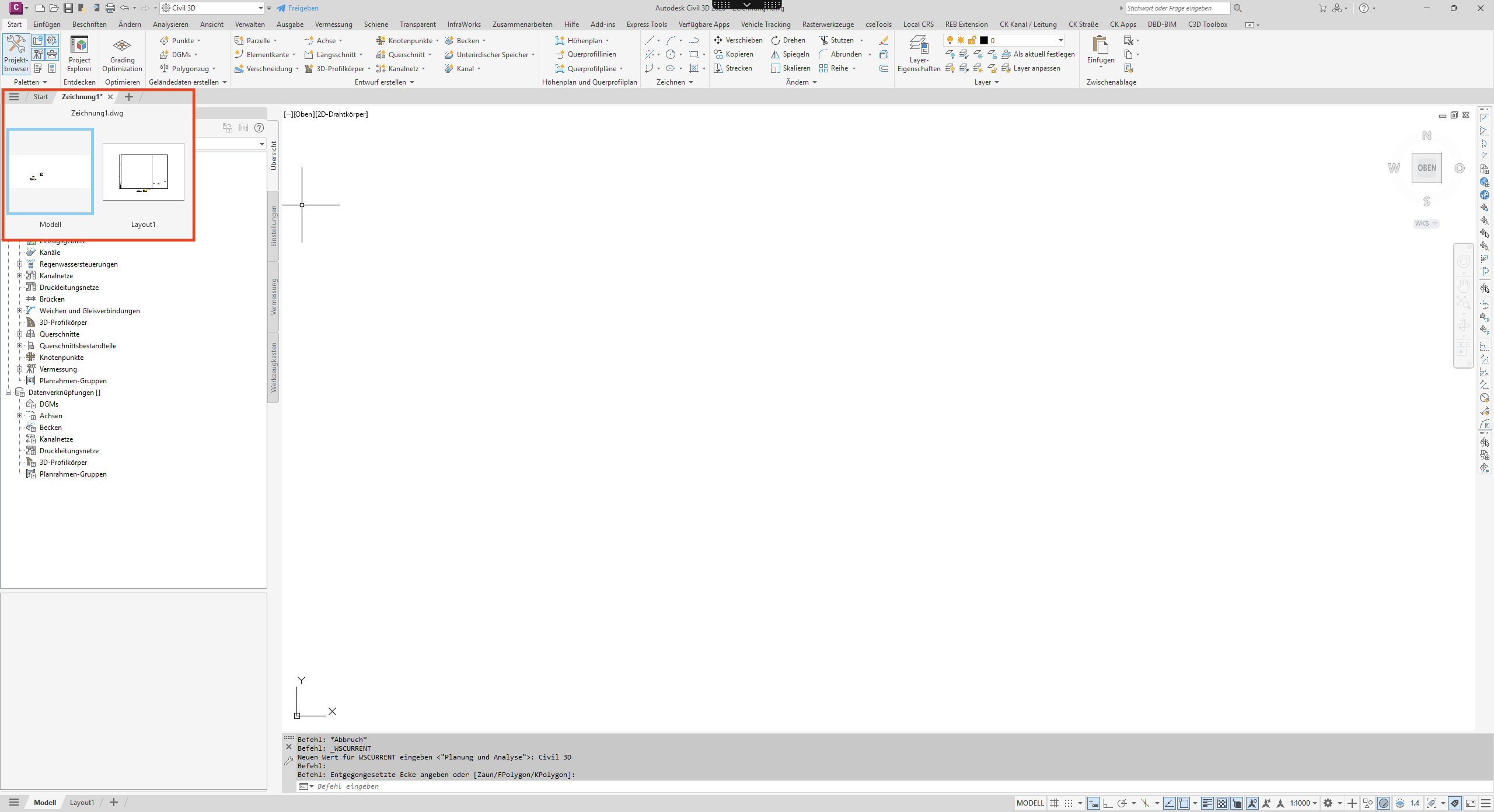Switch to Layout1 tab at bottom
This screenshot has height=812, width=1494.
pyautogui.click(x=82, y=803)
